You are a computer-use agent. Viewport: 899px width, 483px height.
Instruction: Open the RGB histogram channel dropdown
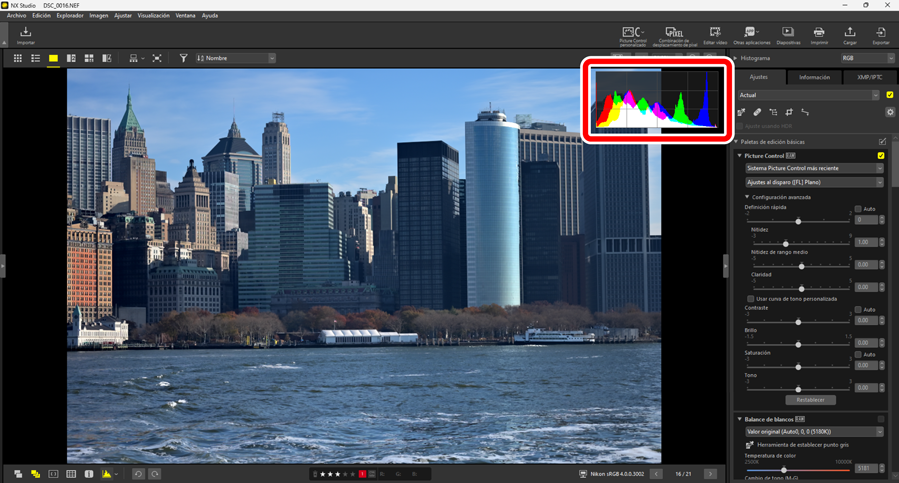point(867,59)
